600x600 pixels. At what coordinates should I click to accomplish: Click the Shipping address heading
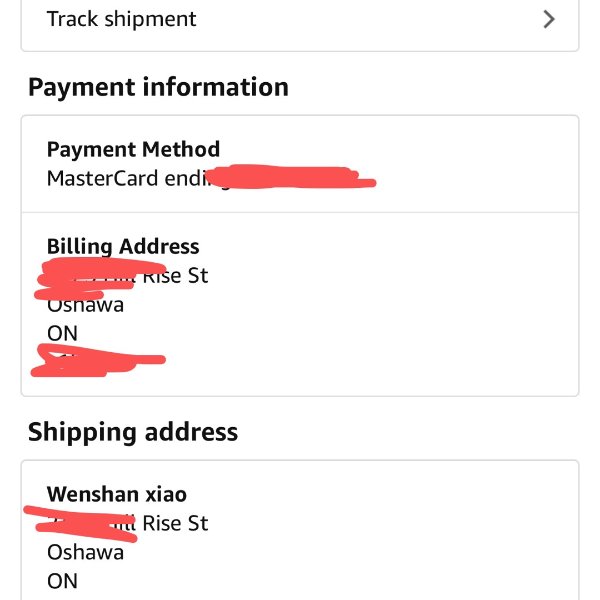point(133,432)
